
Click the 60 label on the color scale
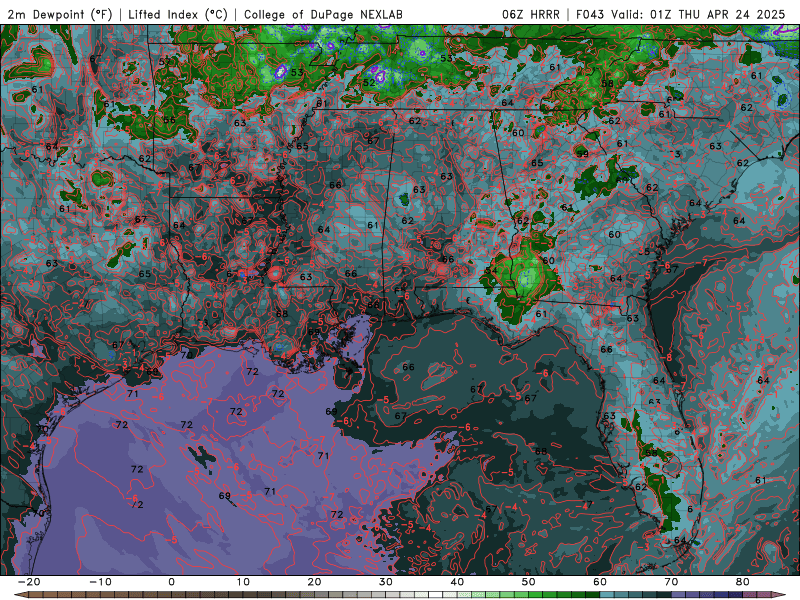600,582
